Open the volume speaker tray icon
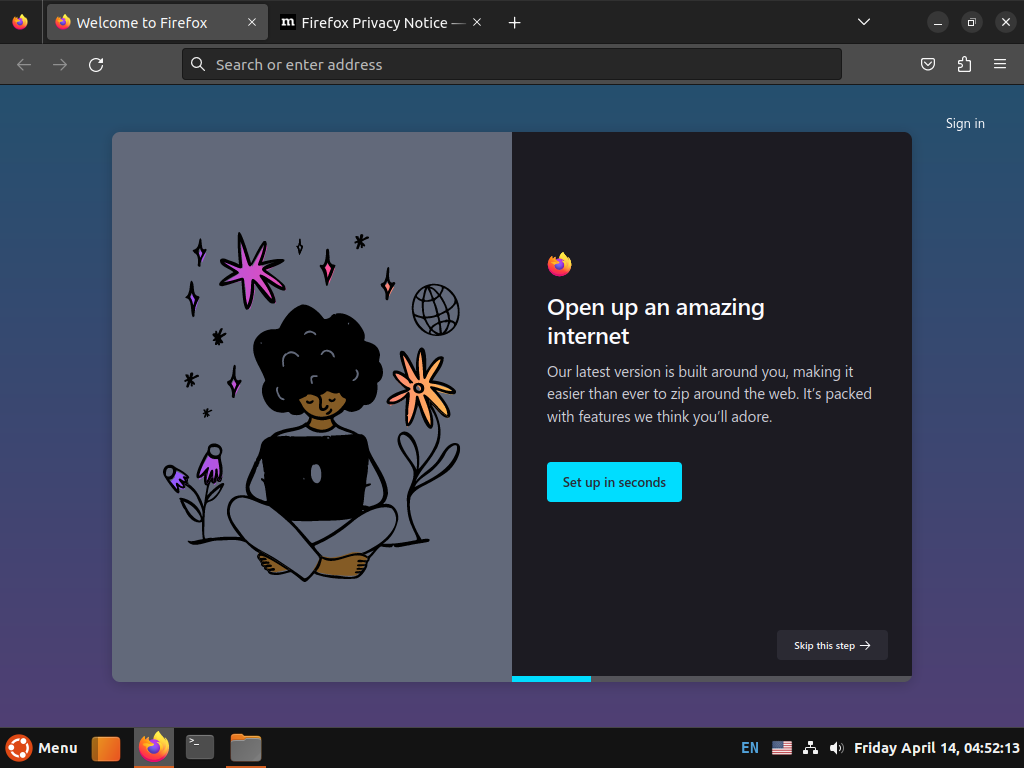Viewport: 1024px width, 768px height. pyautogui.click(x=837, y=748)
